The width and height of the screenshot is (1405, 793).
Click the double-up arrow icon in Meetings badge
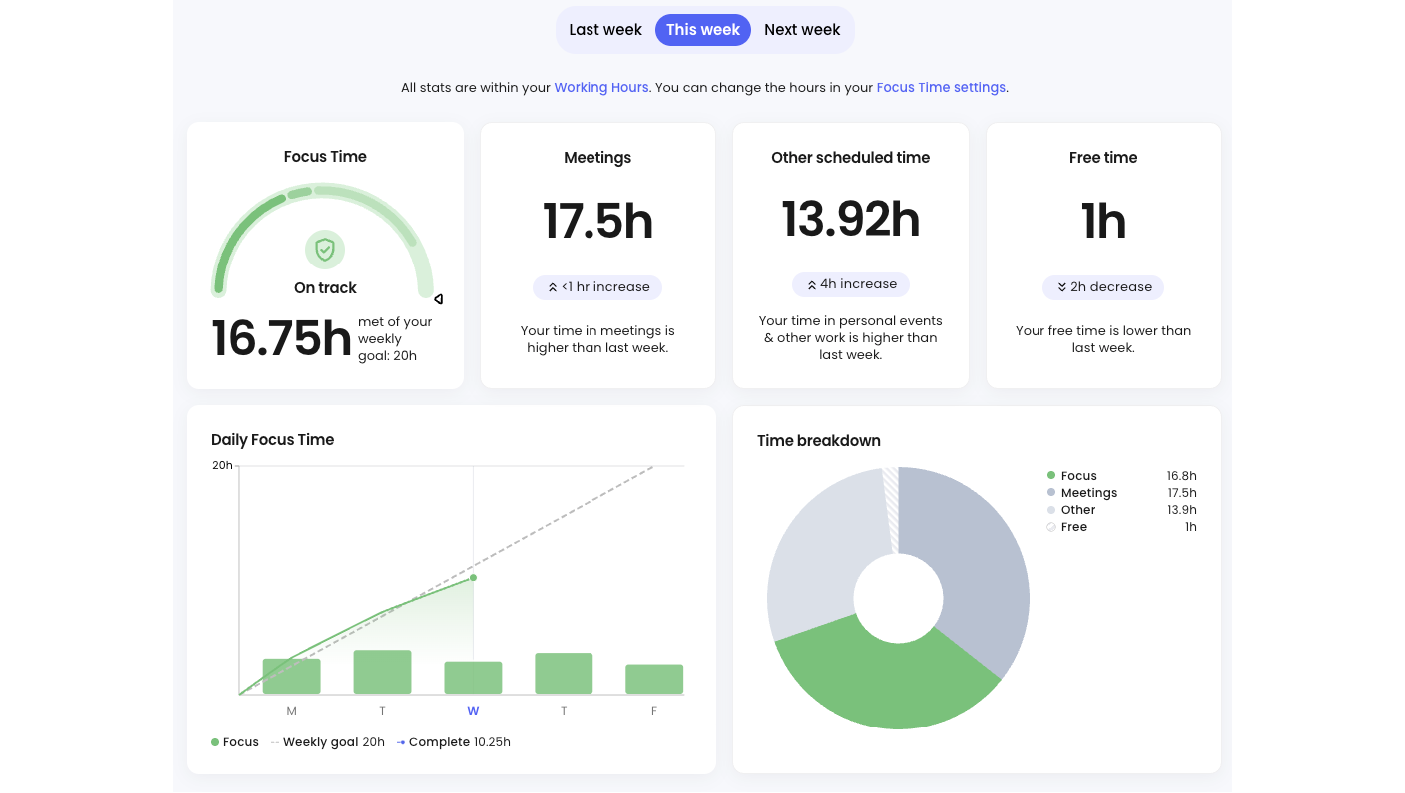click(552, 287)
